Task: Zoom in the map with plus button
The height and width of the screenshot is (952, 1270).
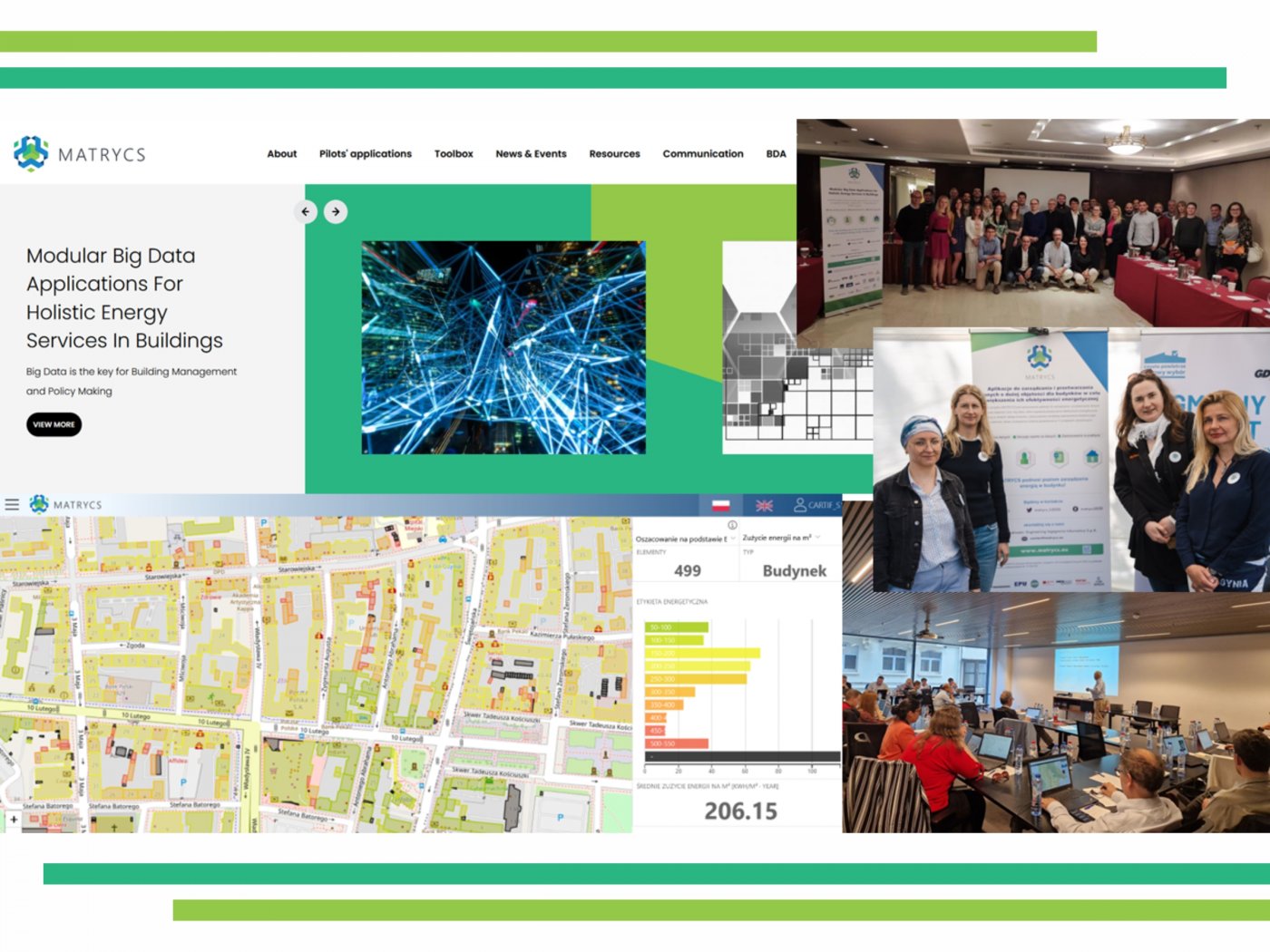Action: coord(14,819)
